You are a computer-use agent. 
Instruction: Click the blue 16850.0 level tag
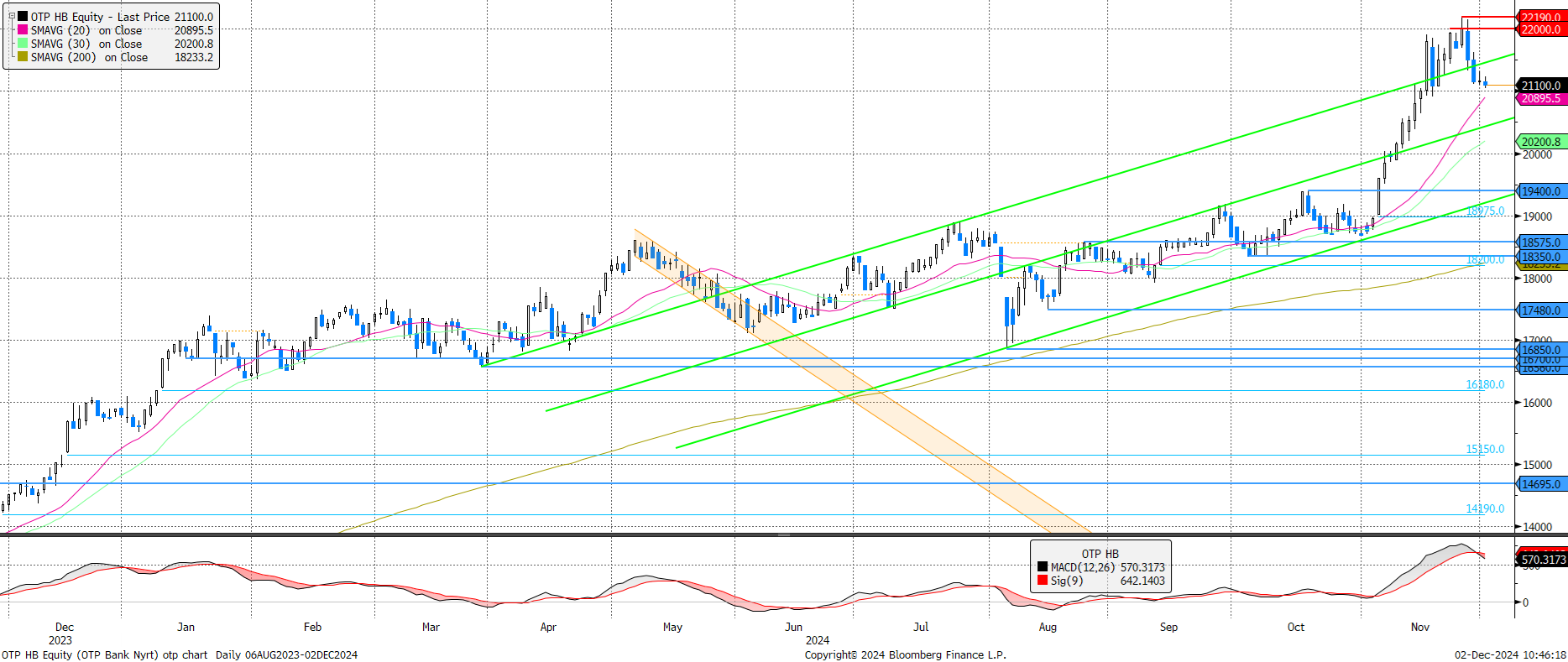[1541, 350]
